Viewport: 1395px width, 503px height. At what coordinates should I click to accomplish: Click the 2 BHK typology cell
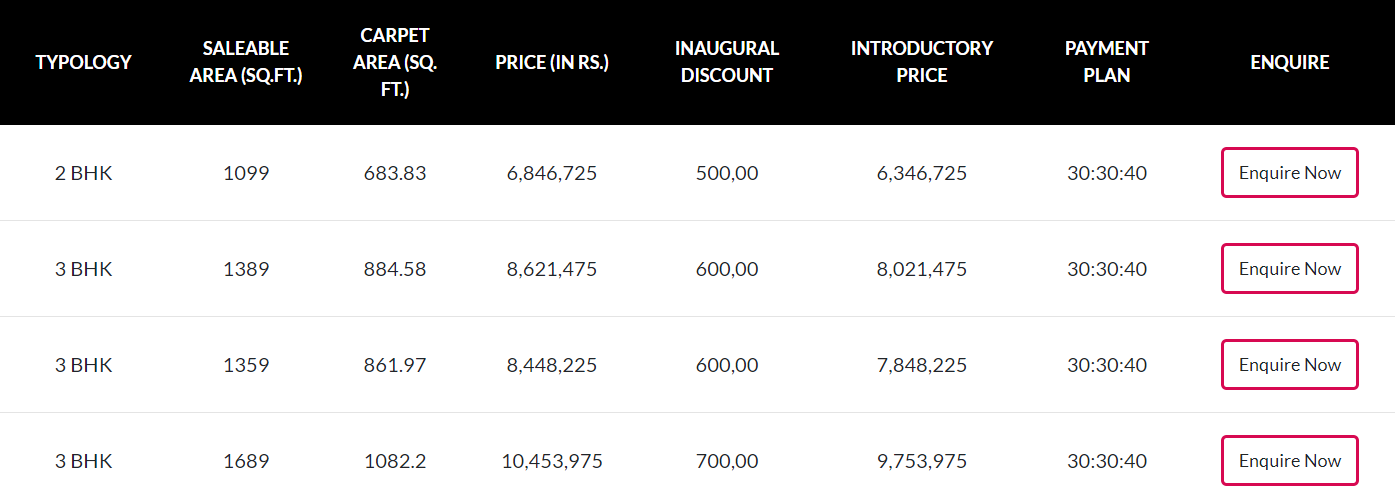click(x=84, y=173)
